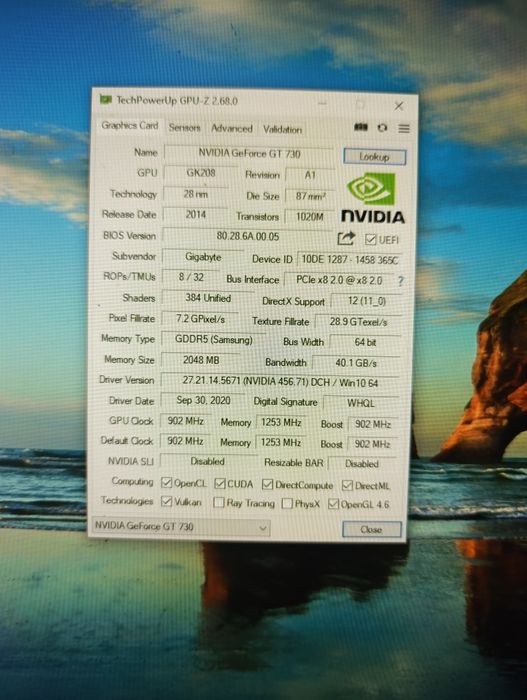Toggle the OpenGL 4.6 checkbox
The width and height of the screenshot is (527, 700).
coord(333,504)
